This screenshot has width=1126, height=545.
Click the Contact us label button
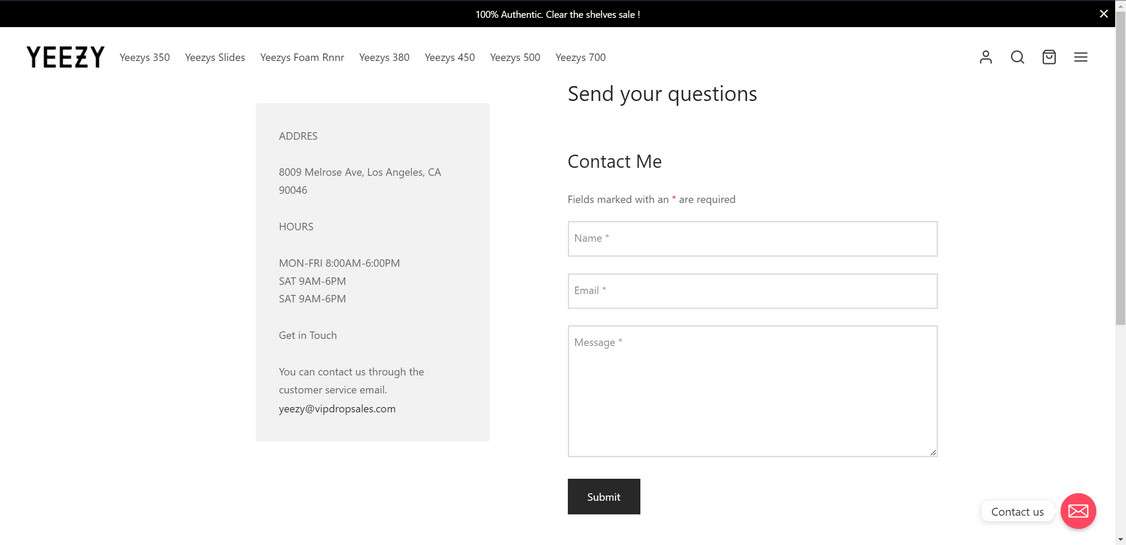point(1017,512)
